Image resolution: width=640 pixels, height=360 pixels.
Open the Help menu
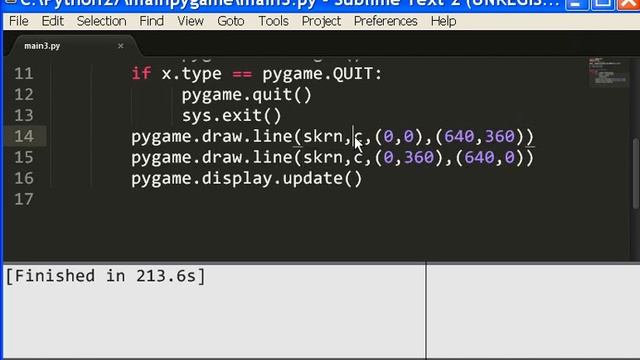point(443,21)
